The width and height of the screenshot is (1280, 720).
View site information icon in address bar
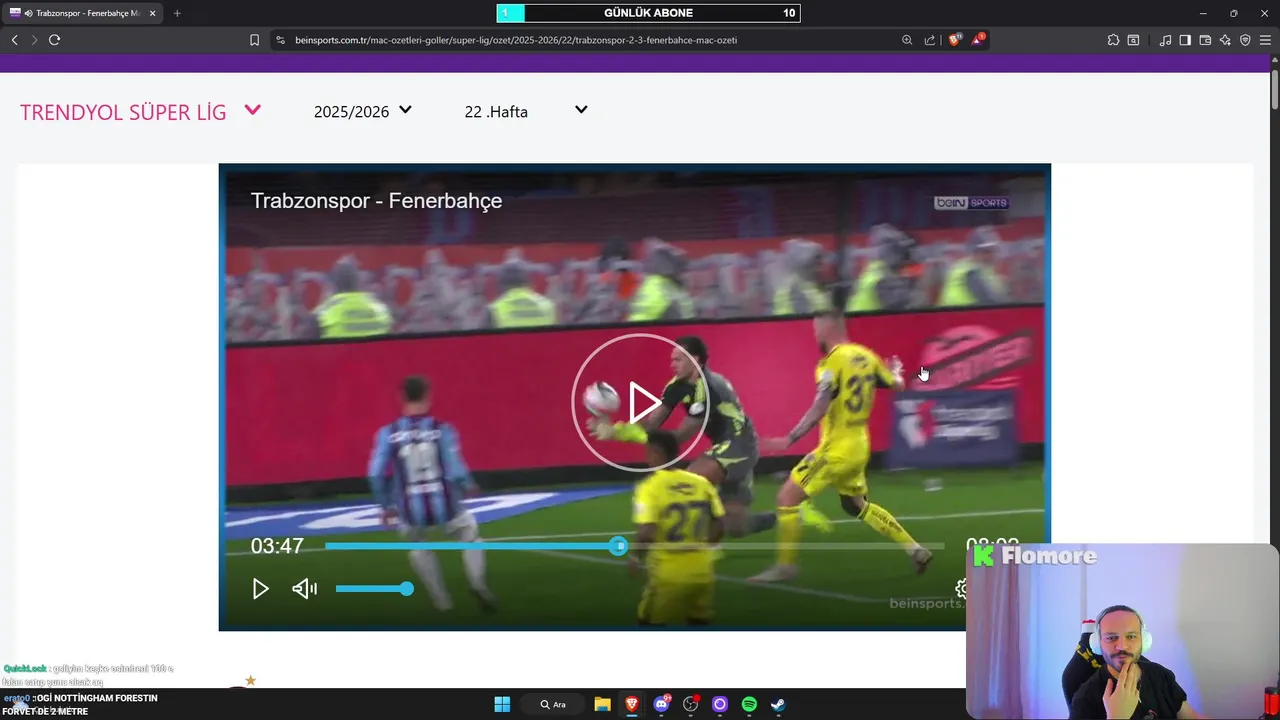(281, 40)
